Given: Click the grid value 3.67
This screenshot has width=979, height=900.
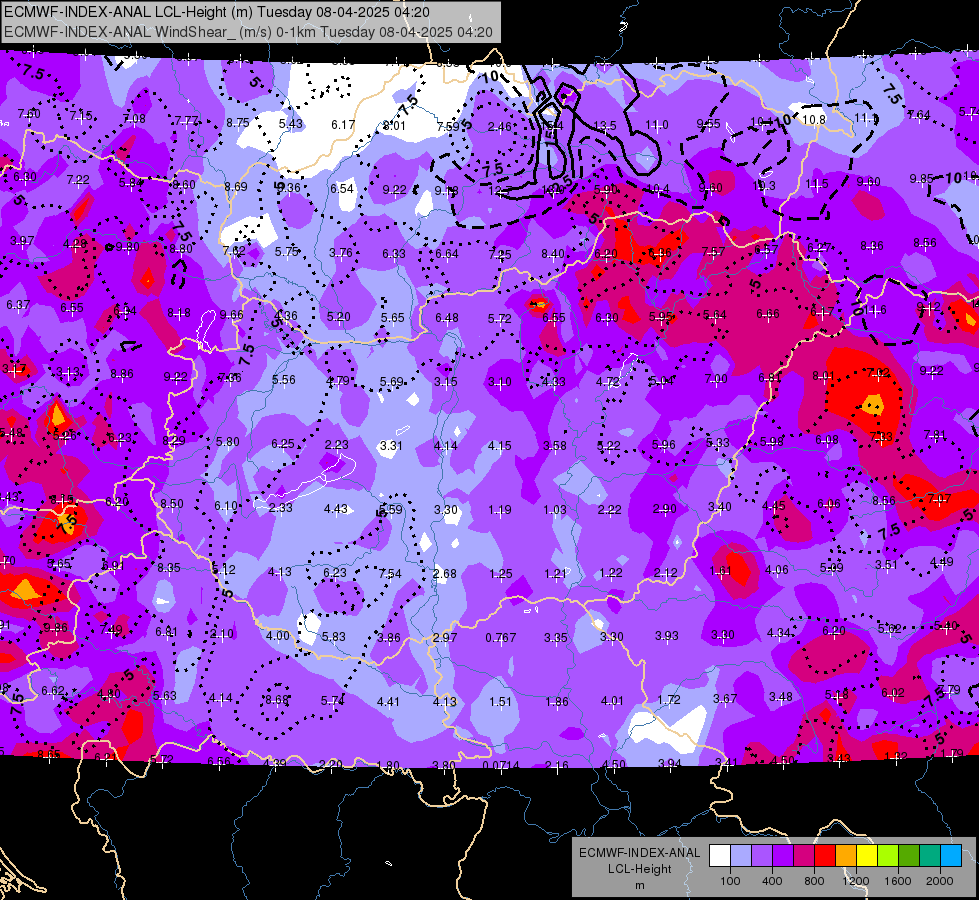Looking at the screenshot, I should [725, 698].
